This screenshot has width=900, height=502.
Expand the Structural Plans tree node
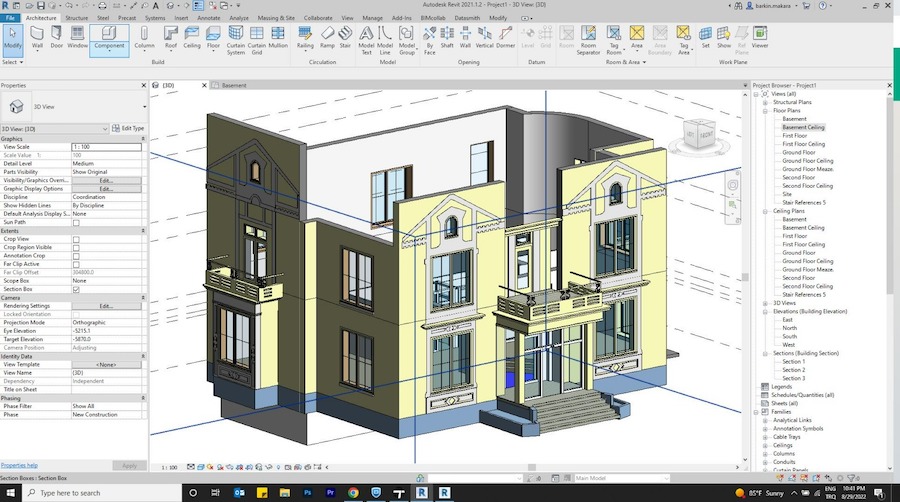[x=765, y=102]
